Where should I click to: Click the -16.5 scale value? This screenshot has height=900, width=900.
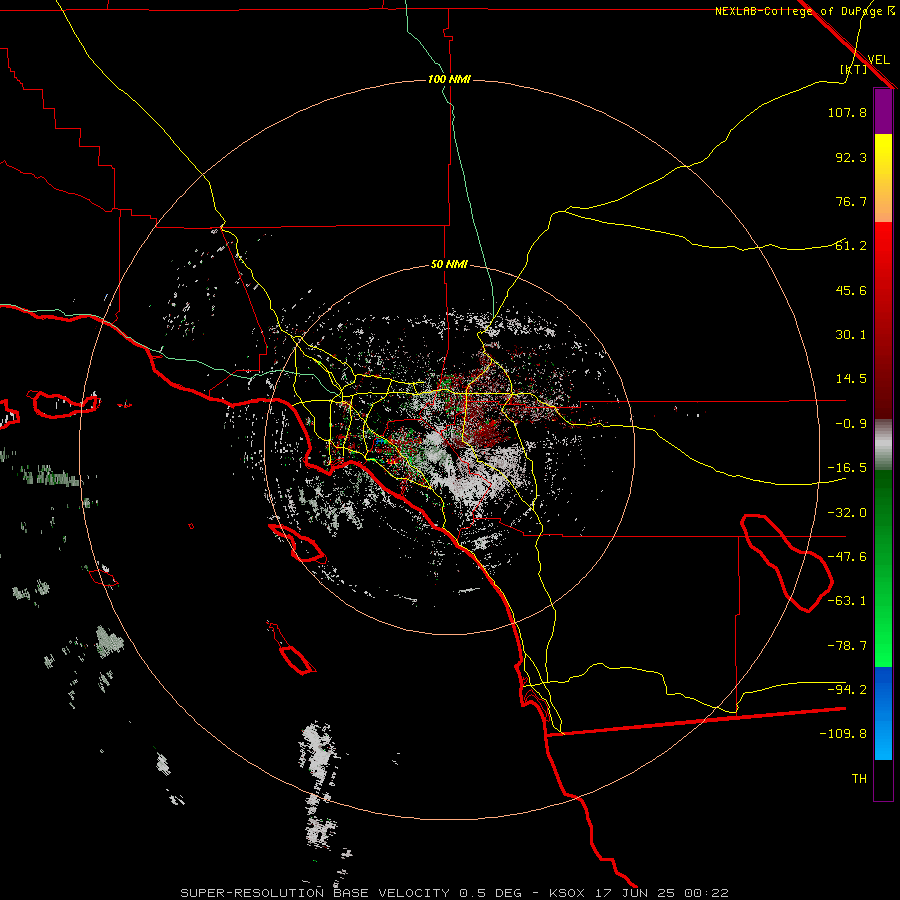(847, 468)
